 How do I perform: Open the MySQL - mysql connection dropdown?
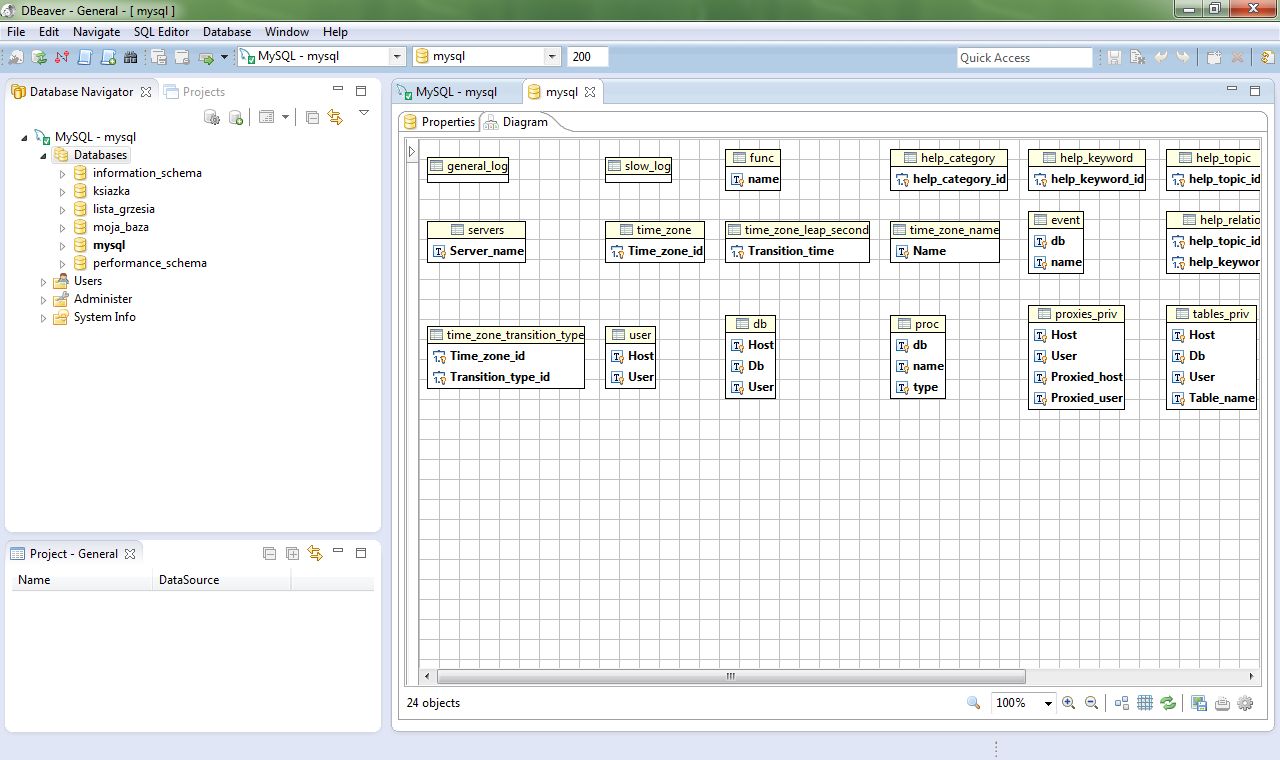(396, 57)
